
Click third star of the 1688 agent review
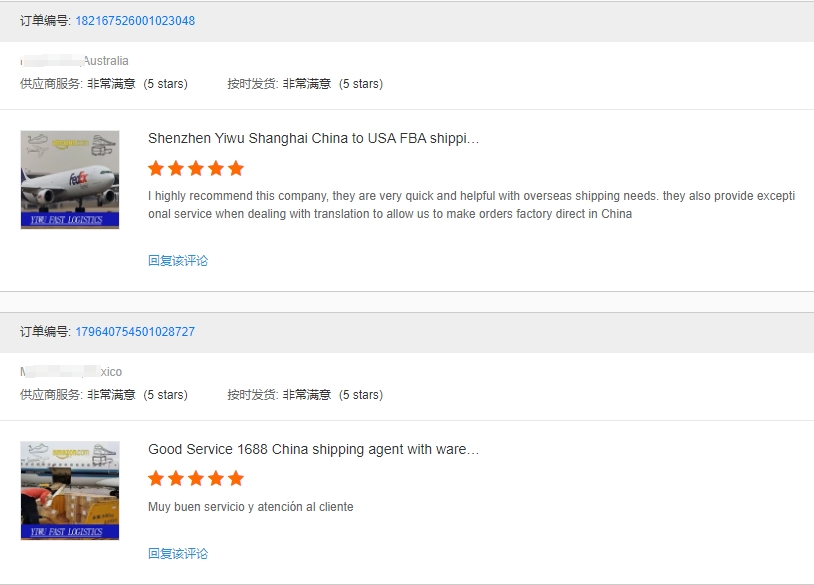pyautogui.click(x=196, y=478)
